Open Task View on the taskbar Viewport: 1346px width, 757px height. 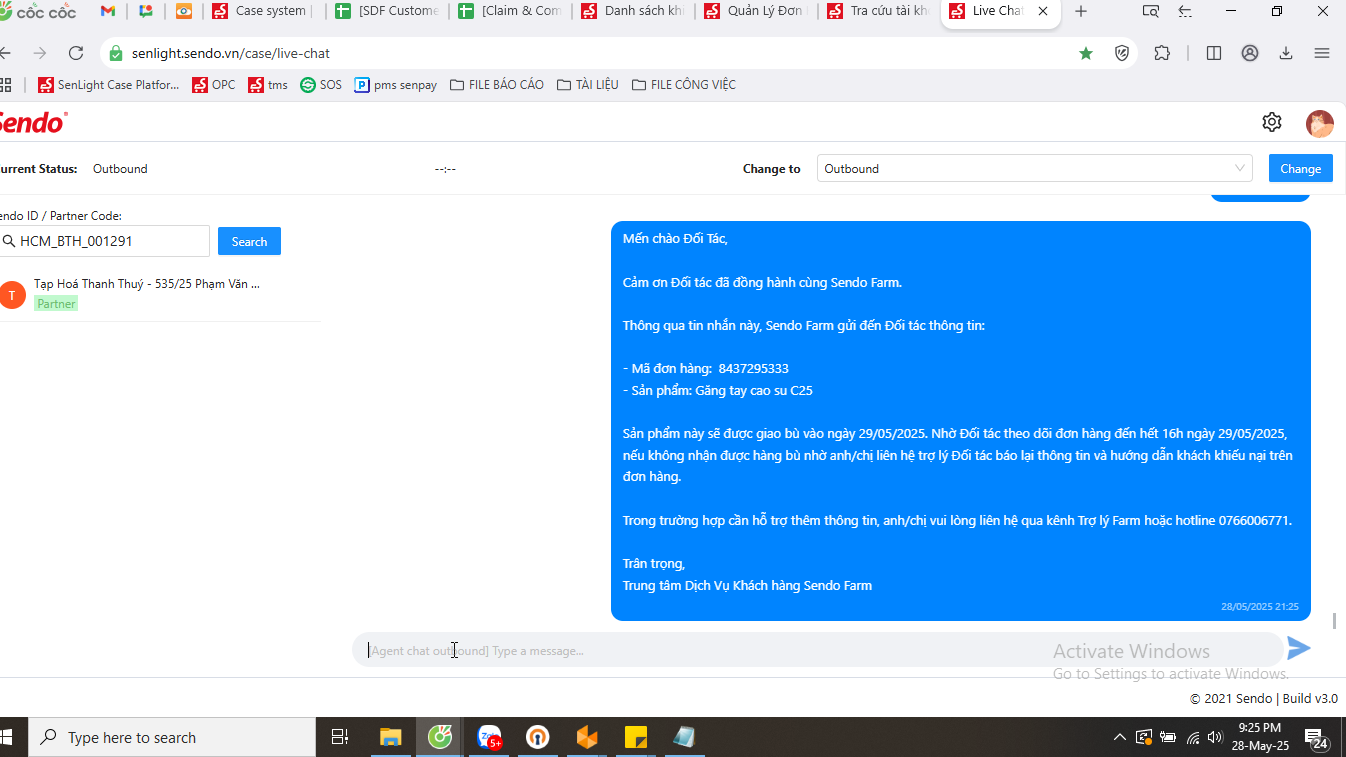(340, 737)
